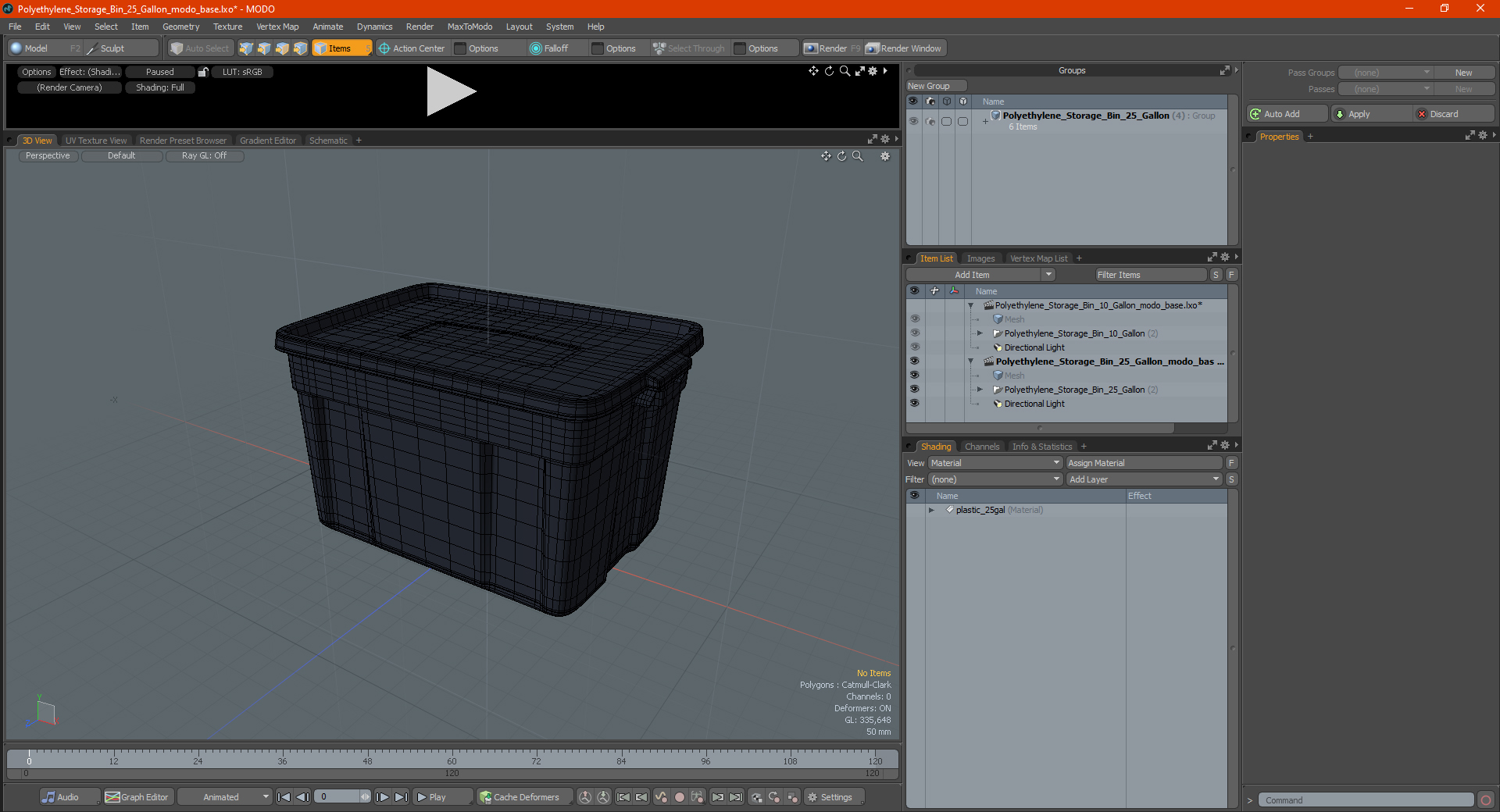Click the record key circle icon

coord(680,797)
